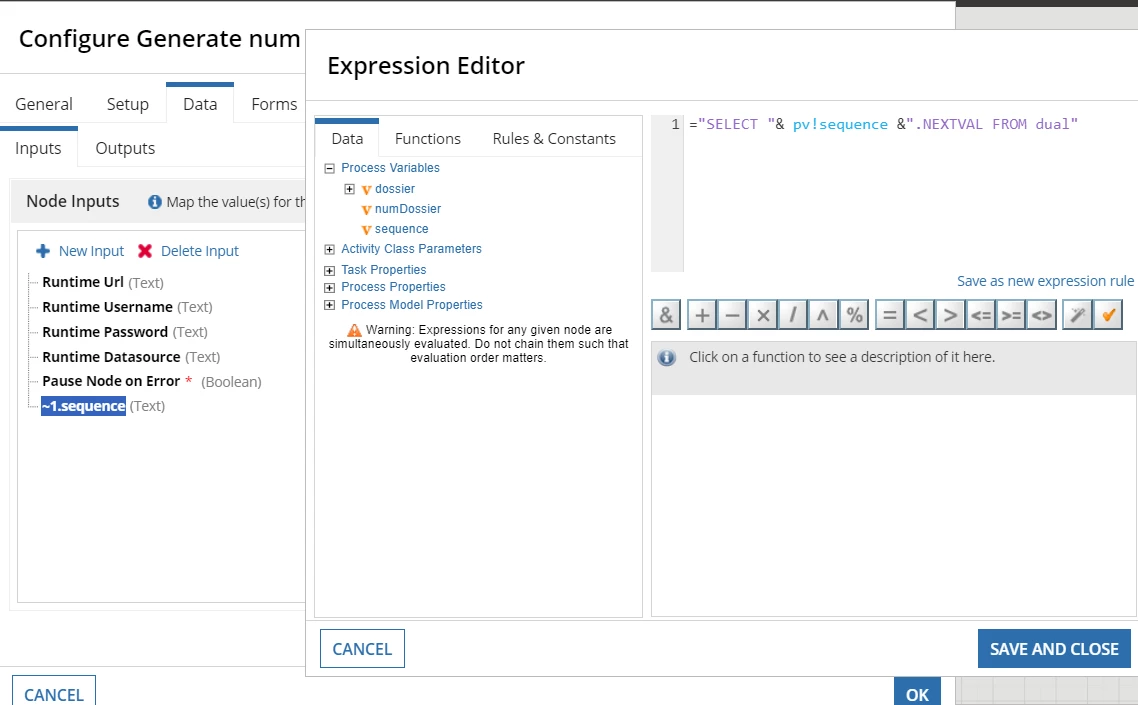This screenshot has width=1138, height=705.
Task: Click the variable icon next to sequence
Action: (366, 229)
